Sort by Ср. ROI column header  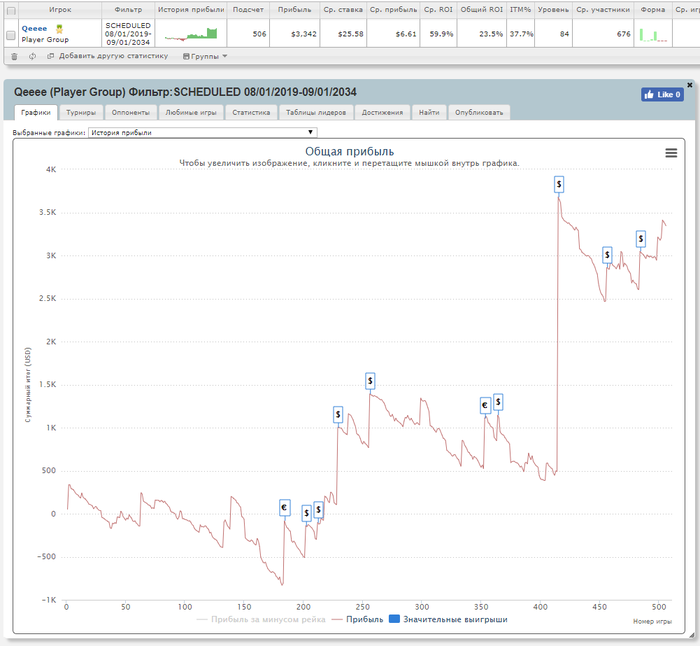[x=438, y=9]
